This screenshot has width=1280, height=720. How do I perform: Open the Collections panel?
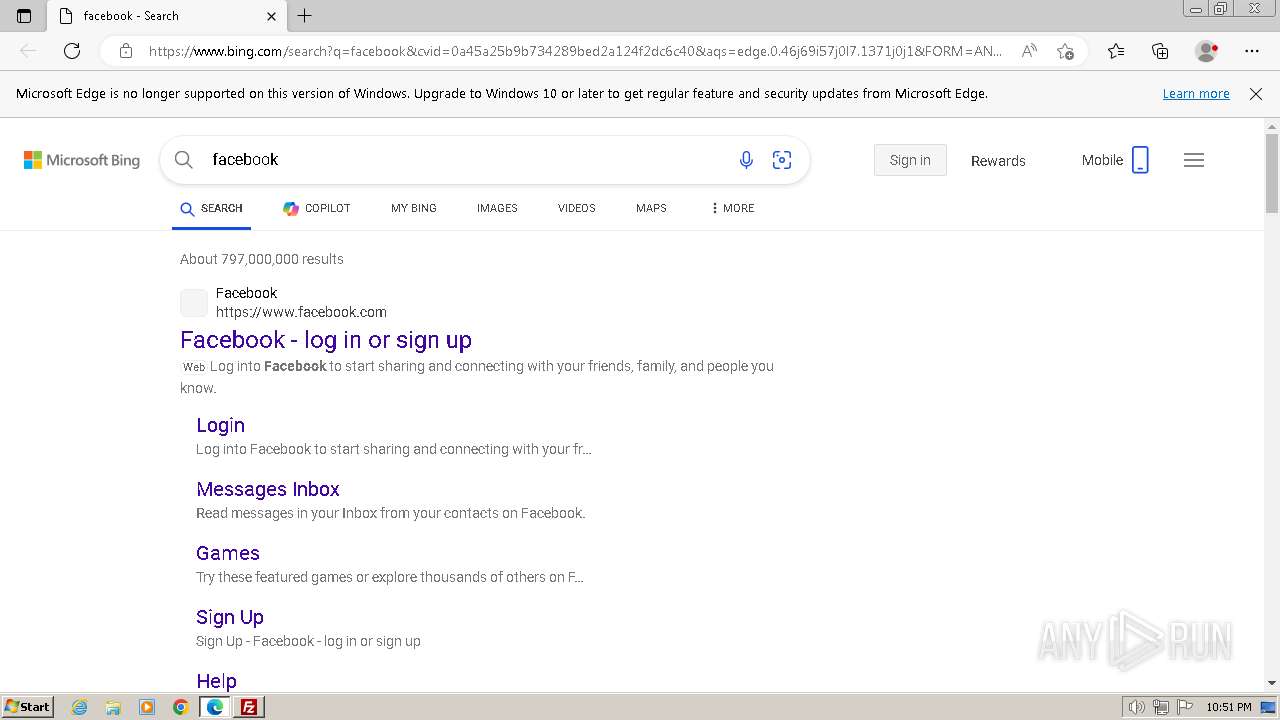tap(1160, 51)
